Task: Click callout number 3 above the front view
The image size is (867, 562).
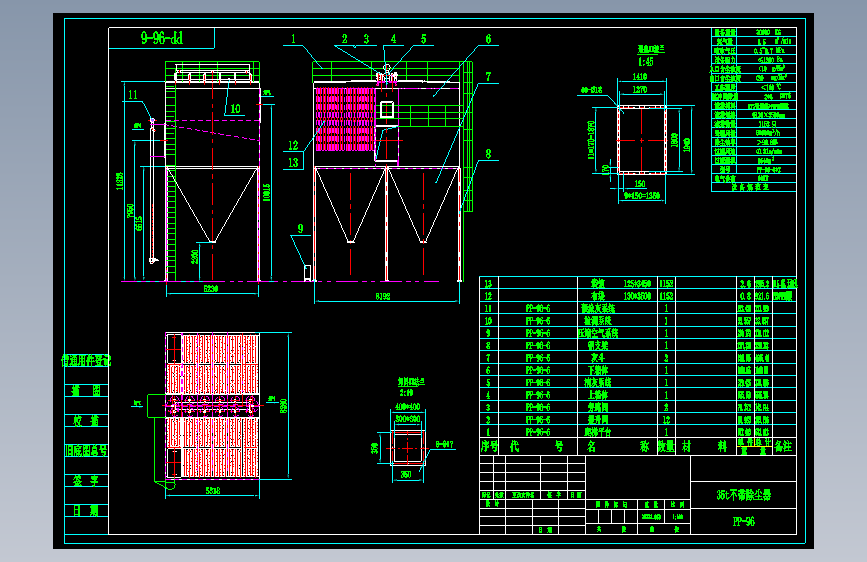Action: [366, 39]
